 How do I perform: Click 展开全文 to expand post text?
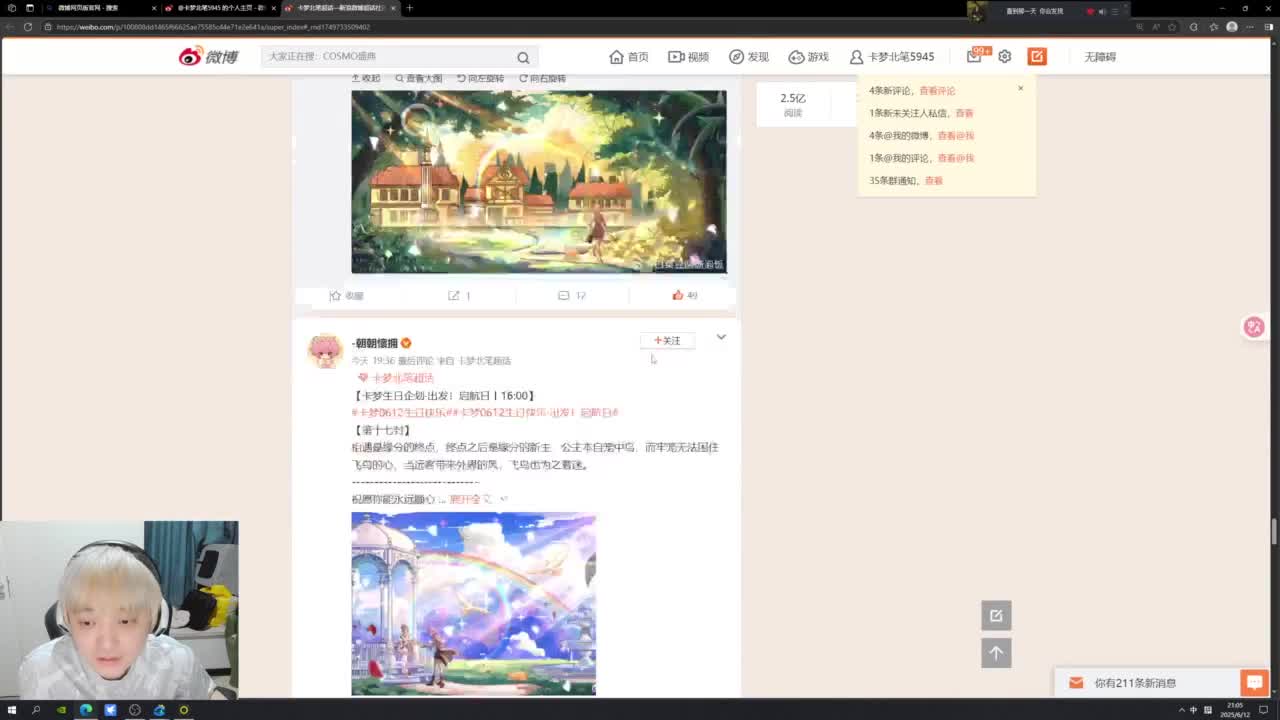coord(469,499)
